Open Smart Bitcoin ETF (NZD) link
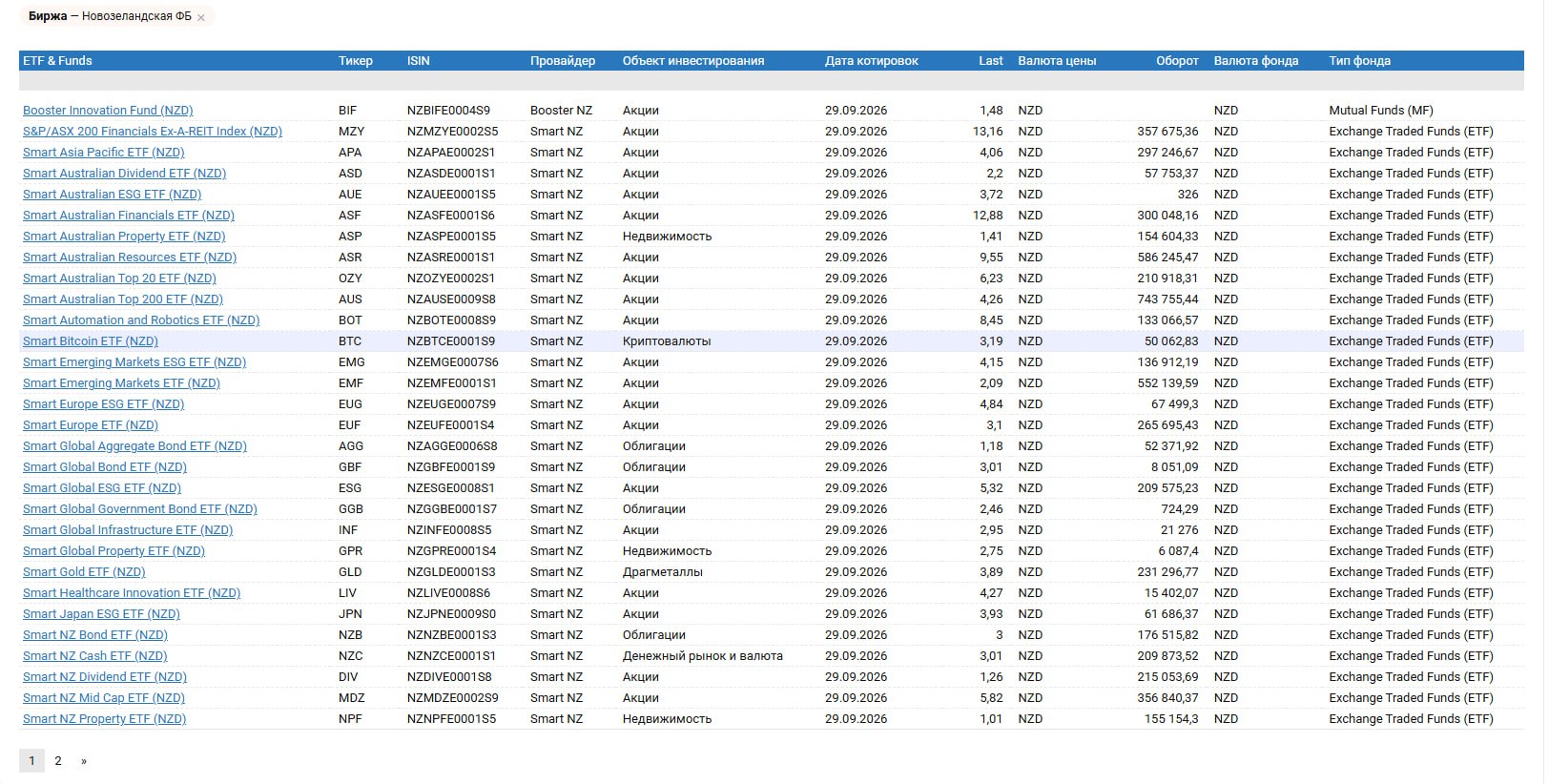This screenshot has width=1549, height=784. pos(91,341)
